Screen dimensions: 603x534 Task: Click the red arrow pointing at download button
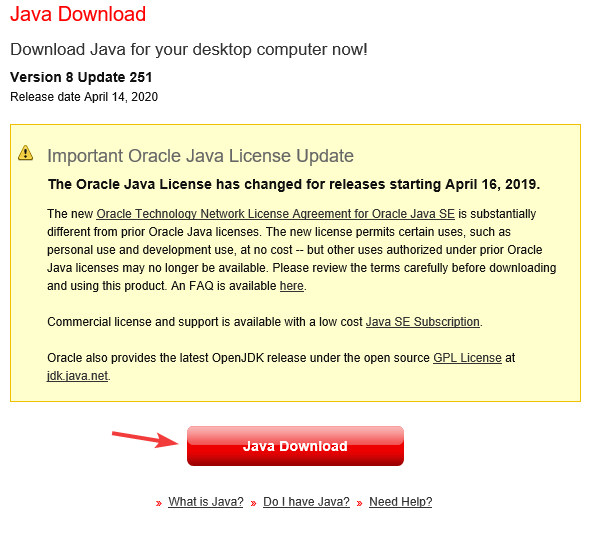tap(145, 439)
